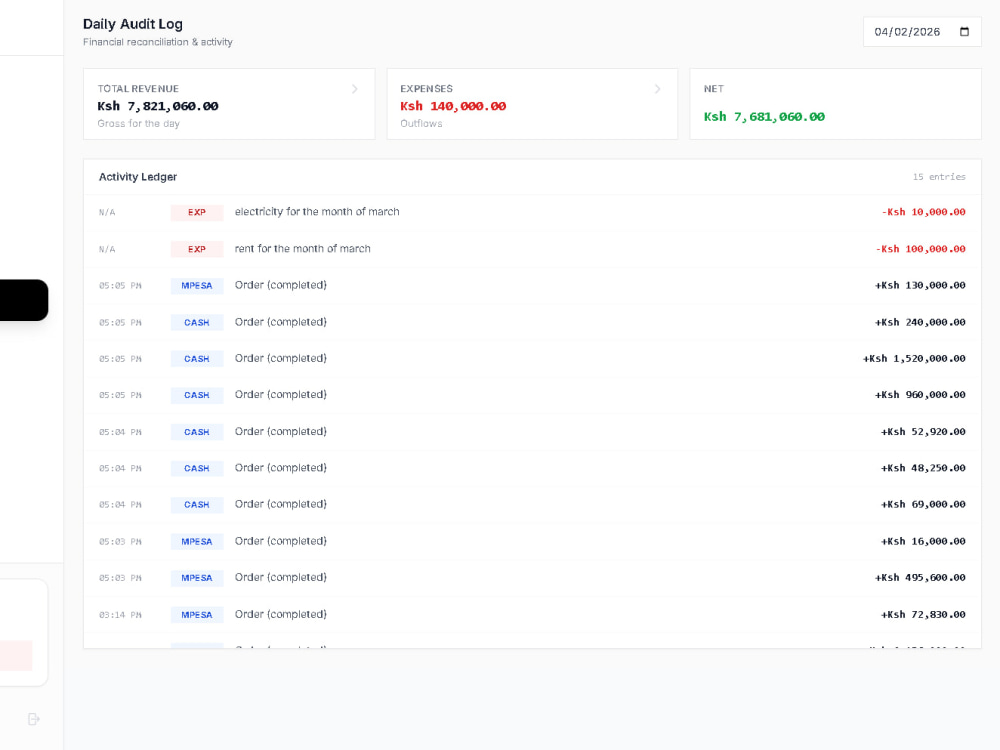Click the 'Gross for the day' caption
1000x750 pixels.
(138, 124)
